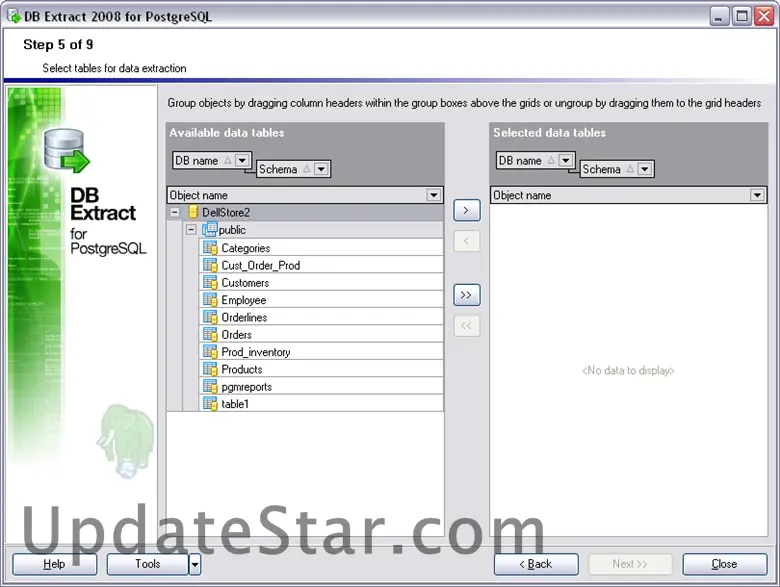Image resolution: width=780 pixels, height=587 pixels.
Task: Click the Orderlines table icon
Action: tap(210, 317)
